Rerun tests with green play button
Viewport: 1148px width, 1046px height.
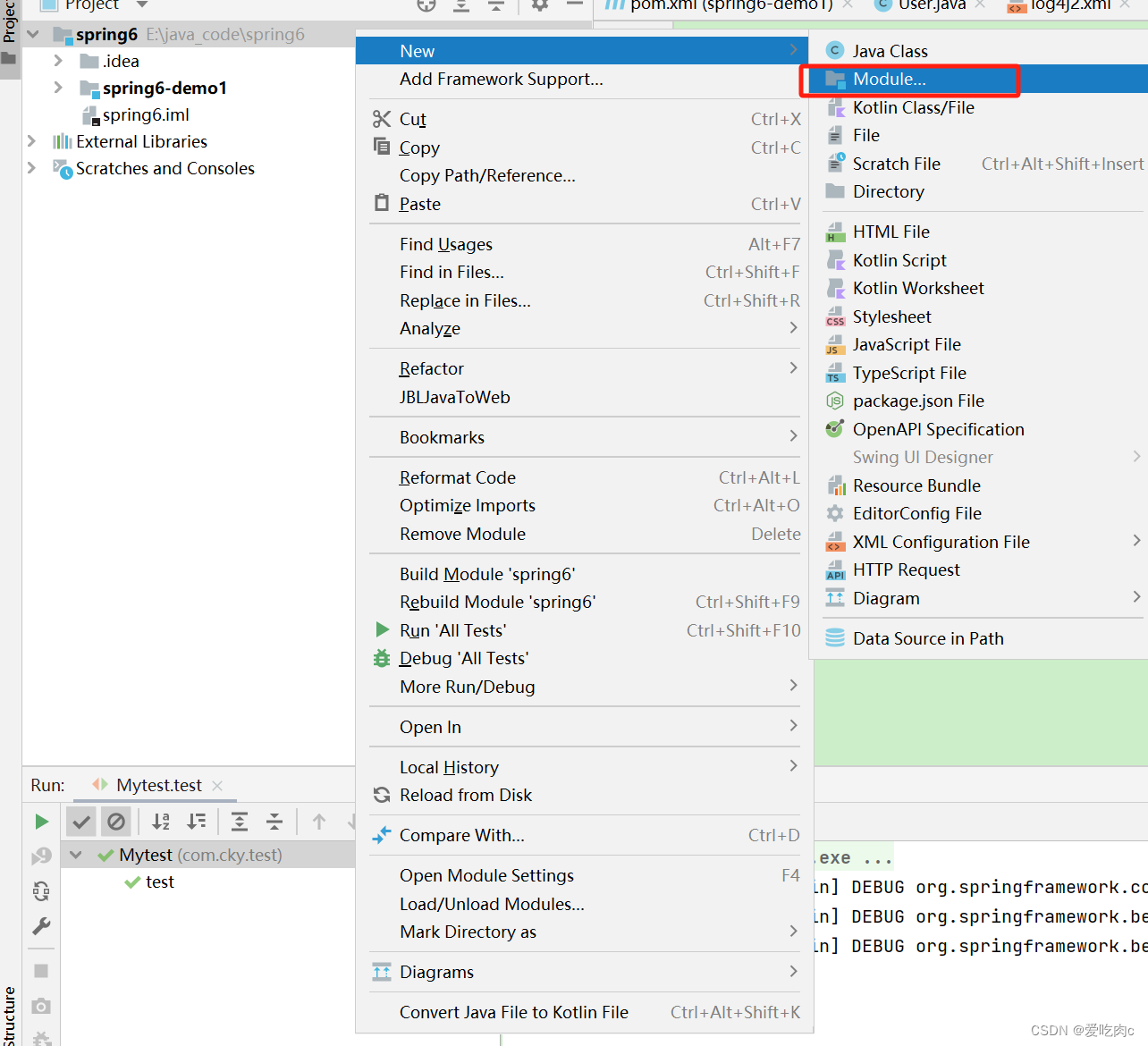click(41, 821)
